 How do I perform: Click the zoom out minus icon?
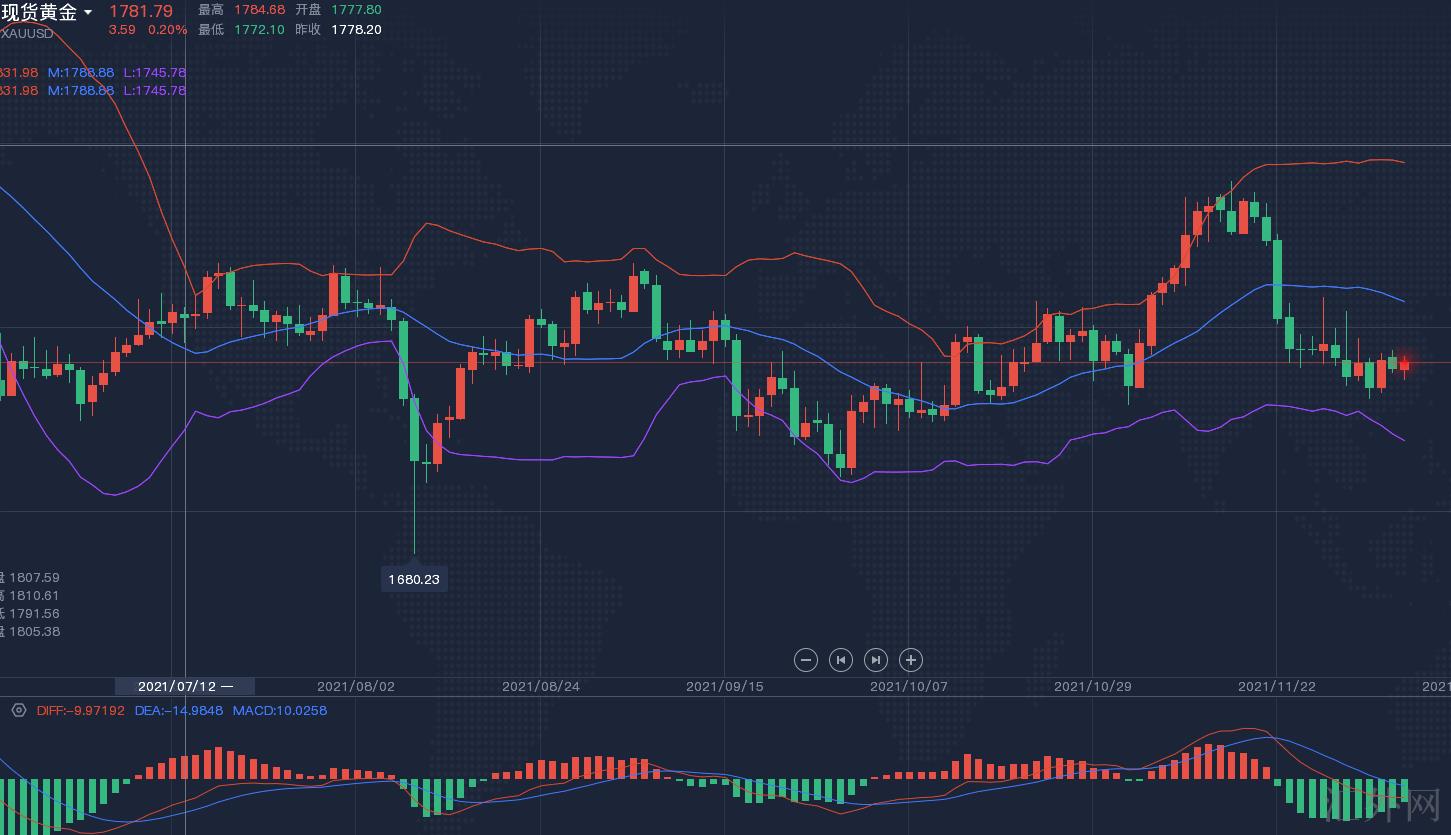806,660
